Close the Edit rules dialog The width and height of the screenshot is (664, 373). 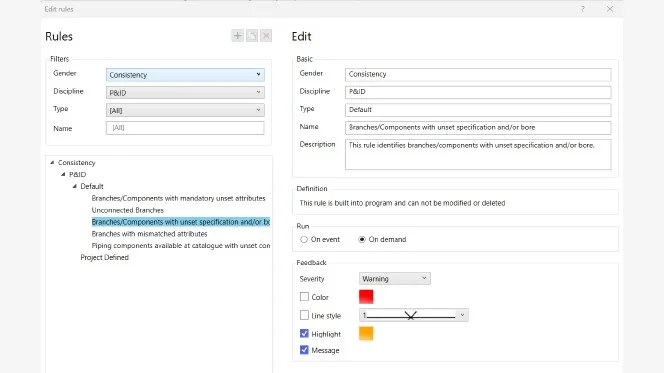point(610,9)
